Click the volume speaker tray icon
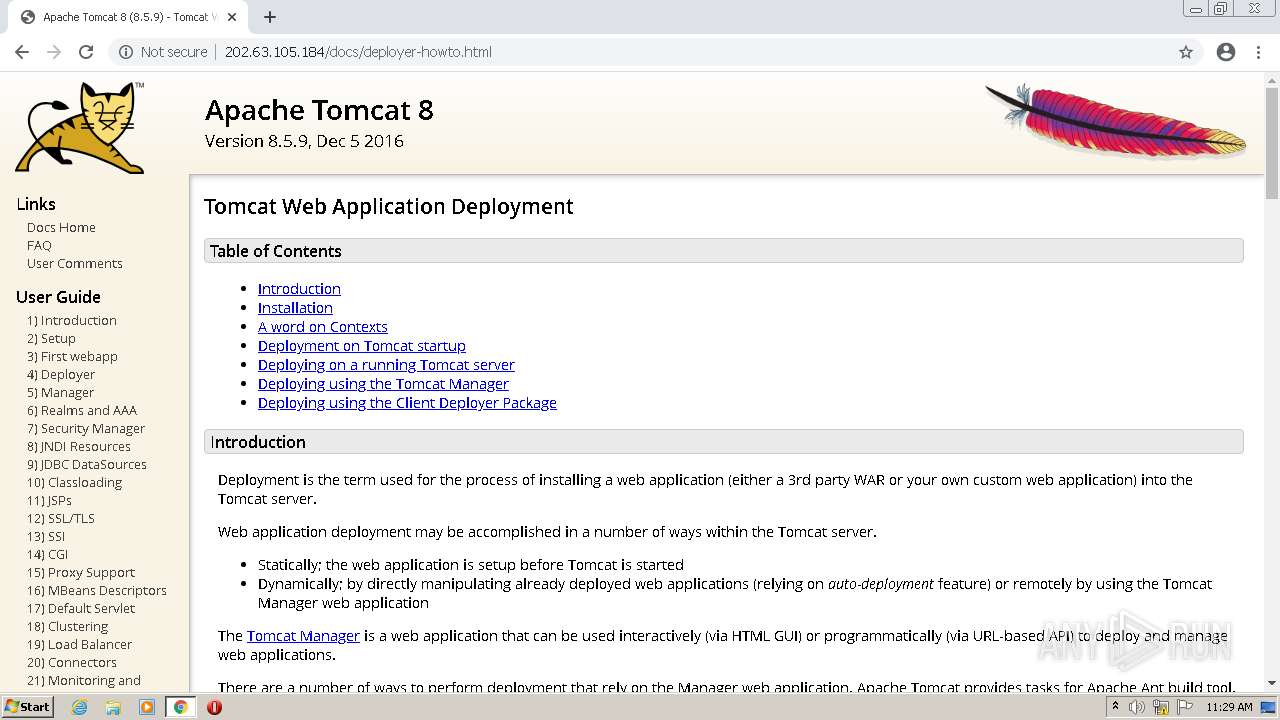Screen dimensions: 1280x720 pyautogui.click(x=1137, y=707)
